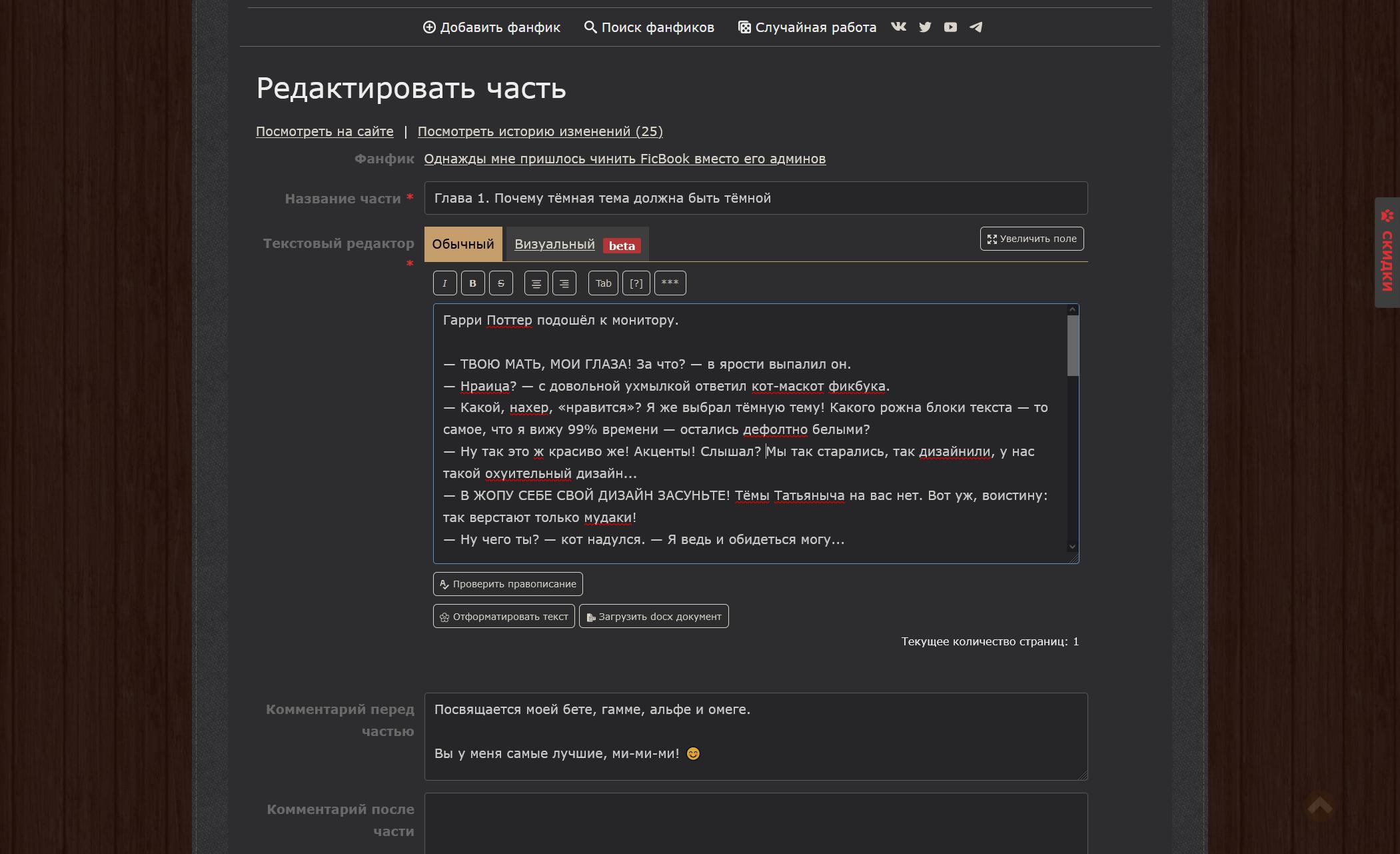Viewport: 1400px width, 854px height.
Task: Apply bold formatting with the B icon
Action: 472,283
